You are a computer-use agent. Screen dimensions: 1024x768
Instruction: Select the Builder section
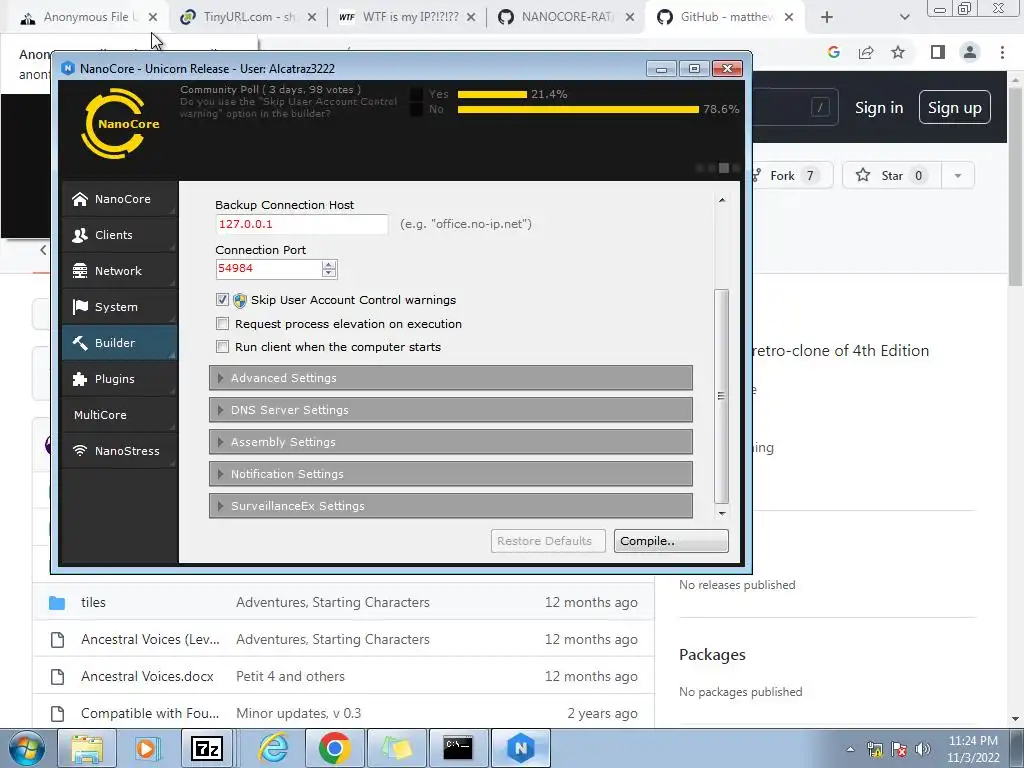point(120,343)
